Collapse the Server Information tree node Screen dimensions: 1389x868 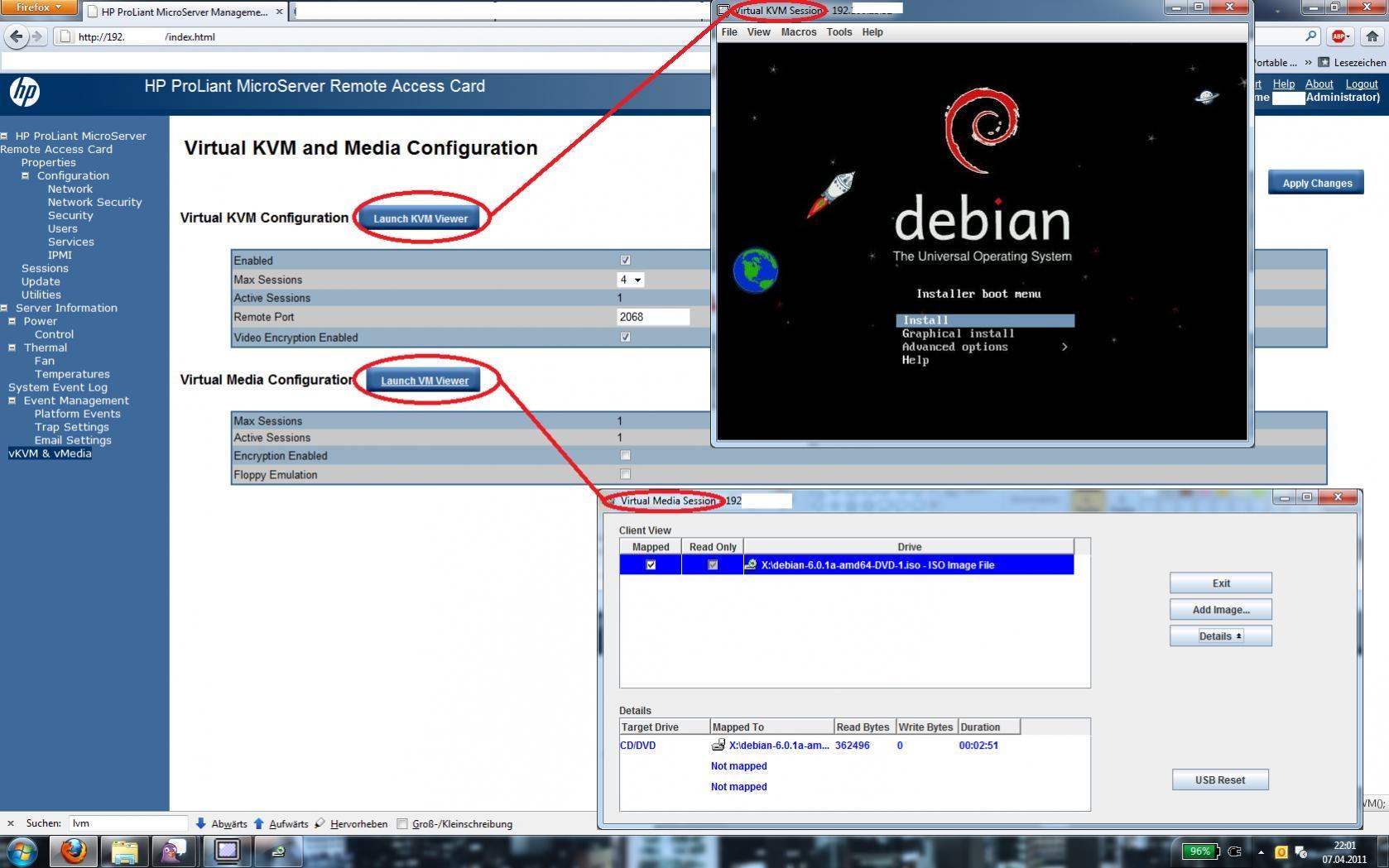(4, 308)
